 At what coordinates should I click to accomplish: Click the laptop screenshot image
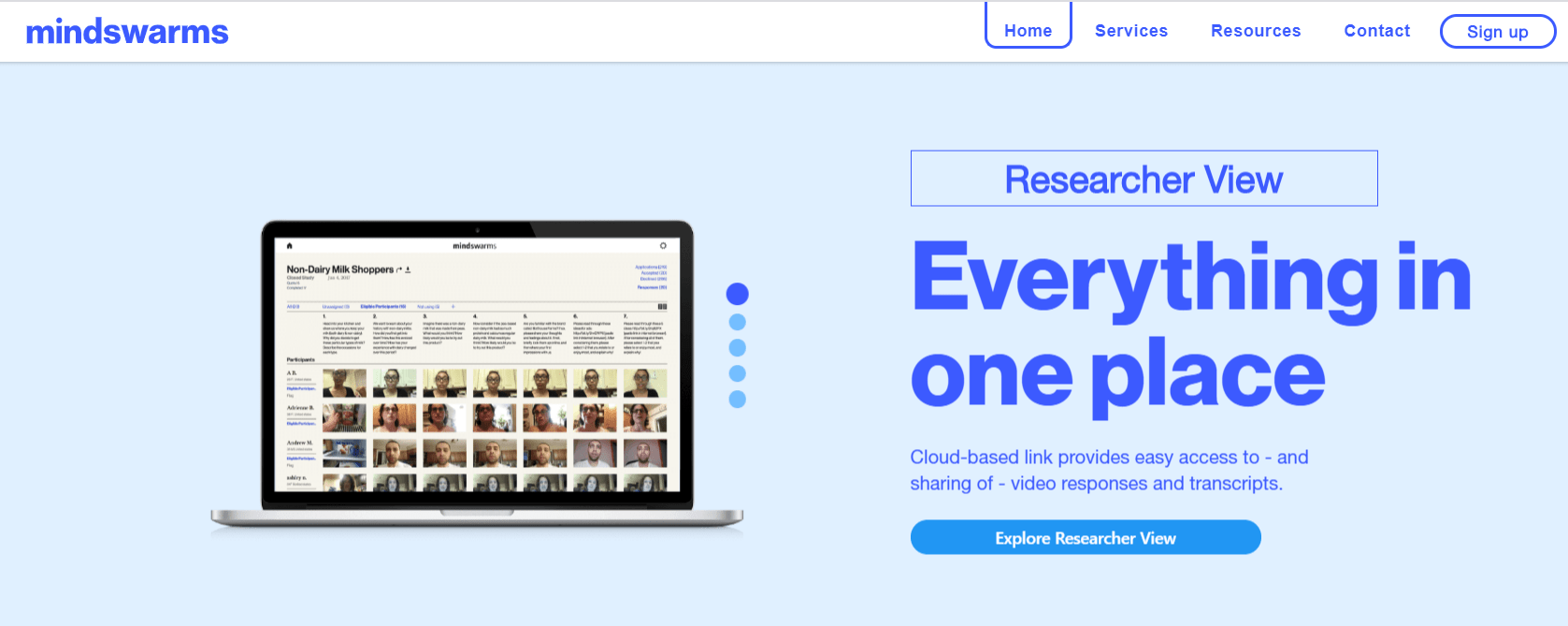point(477,377)
